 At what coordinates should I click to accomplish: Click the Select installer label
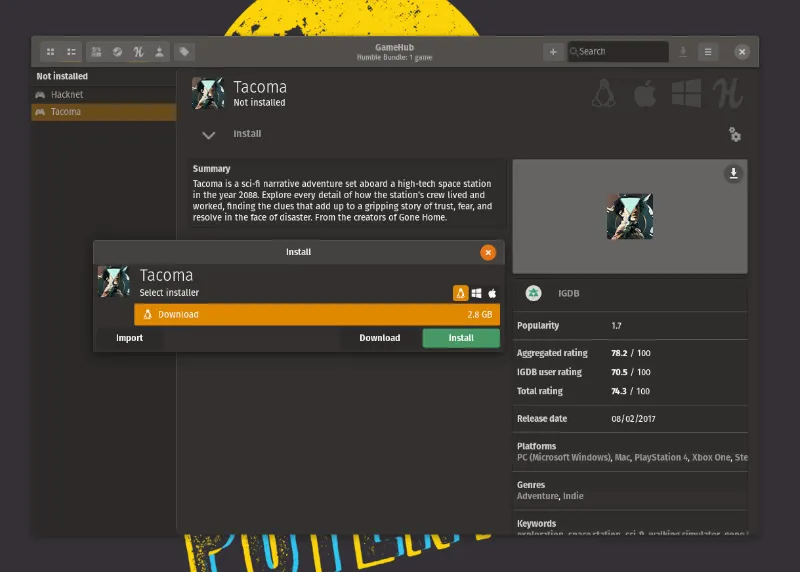coord(169,292)
